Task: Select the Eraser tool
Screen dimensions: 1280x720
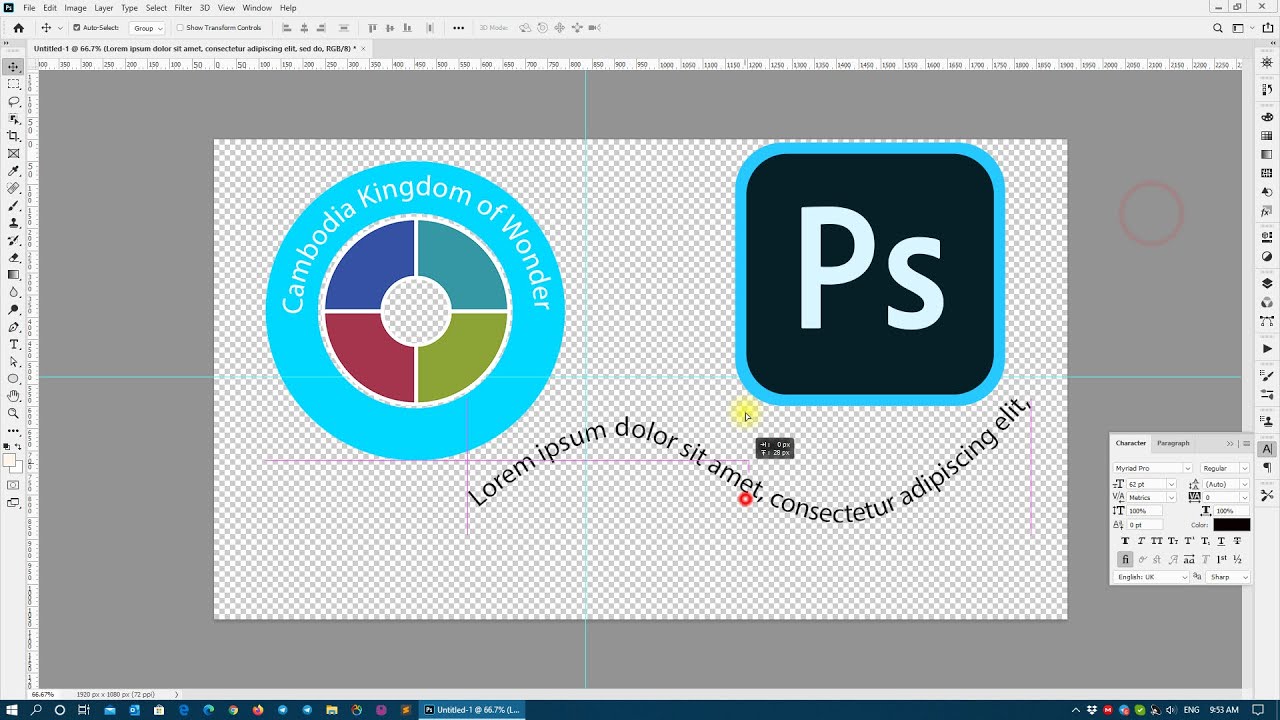Action: tap(13, 257)
